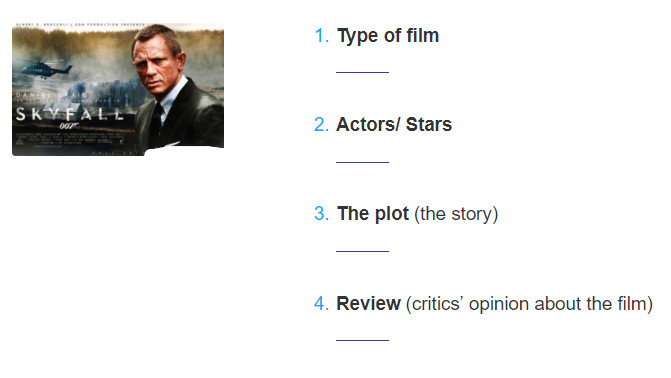Select the bold "Review" heading
Screen dimensions: 671x378
[x=368, y=304]
